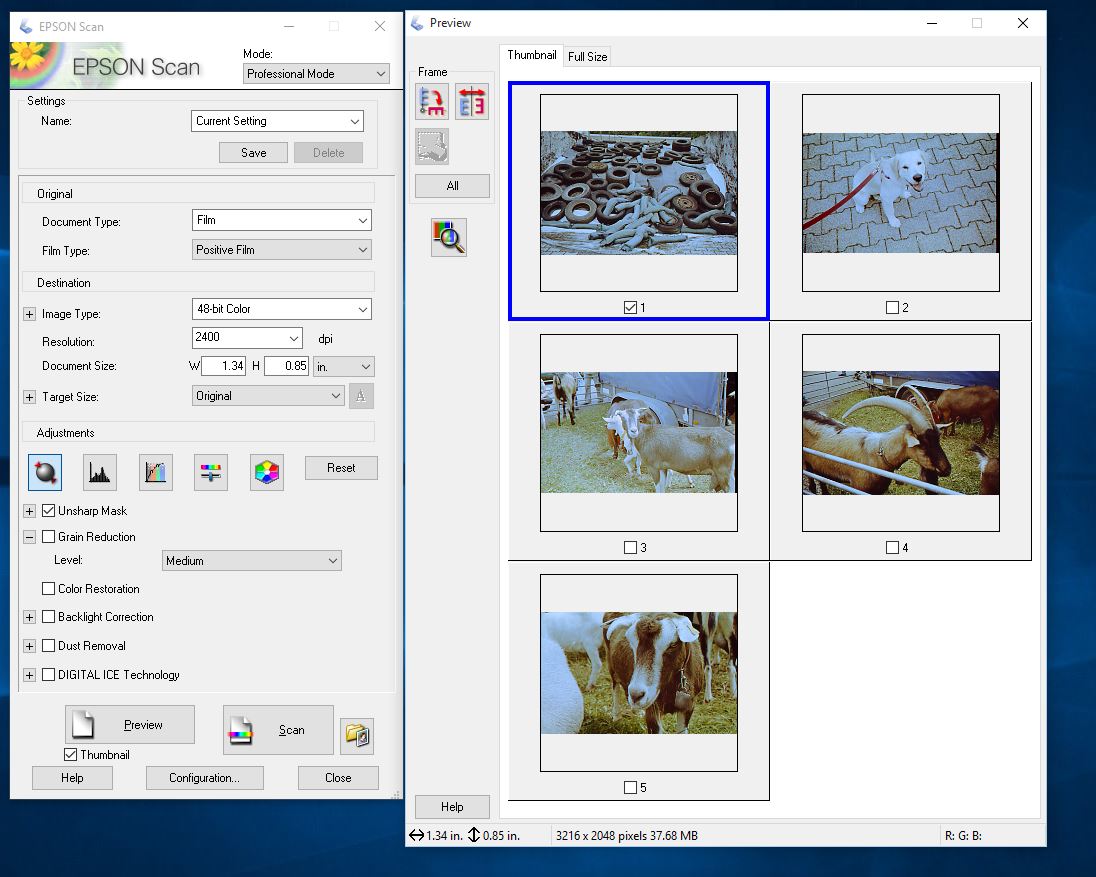Click the Configuration... button
This screenshot has height=877, width=1096.
click(x=204, y=778)
